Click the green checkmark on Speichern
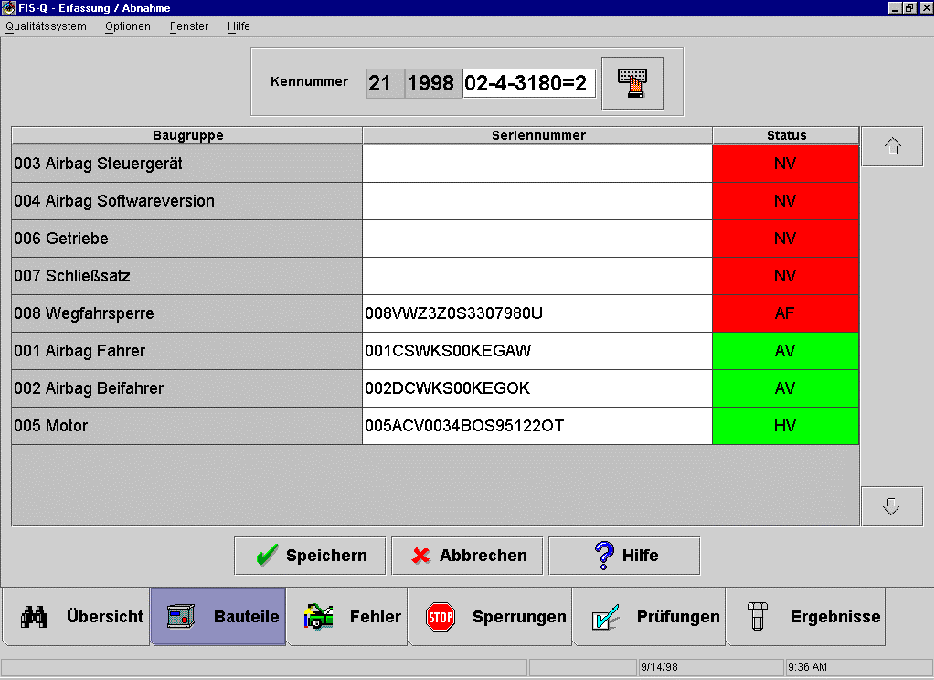This screenshot has height=680, width=934. pos(266,556)
